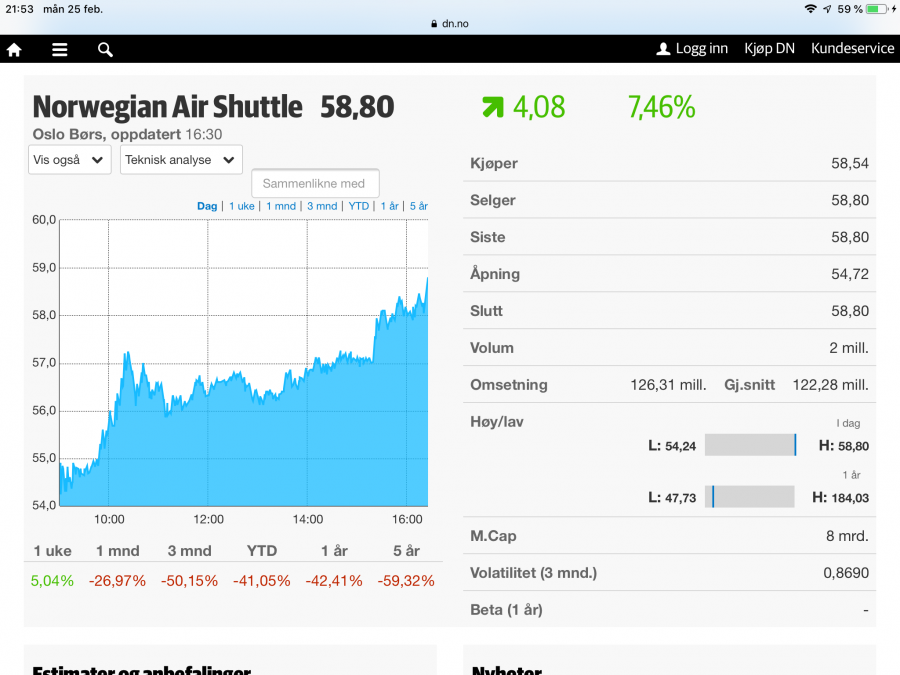Open search with the magnifier icon
Viewport: 900px width, 675px height.
click(x=105, y=49)
